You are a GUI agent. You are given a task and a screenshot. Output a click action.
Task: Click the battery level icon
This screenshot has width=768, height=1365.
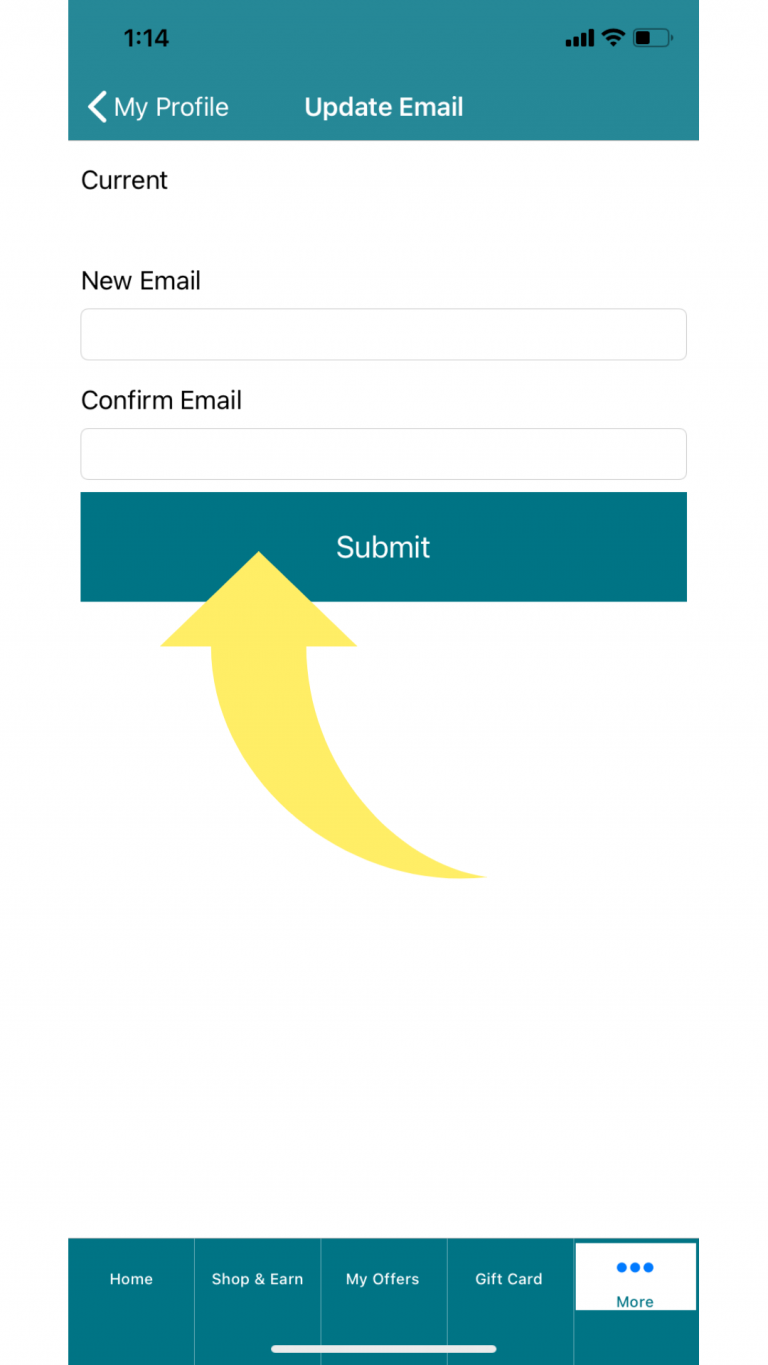pos(653,38)
